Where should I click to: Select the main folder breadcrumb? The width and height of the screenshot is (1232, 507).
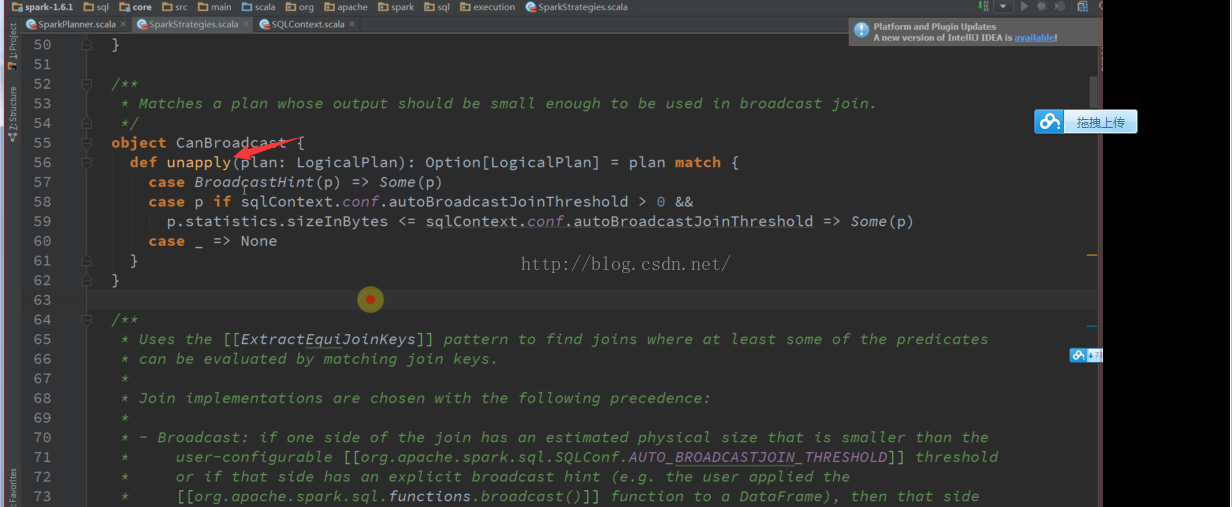click(x=214, y=7)
